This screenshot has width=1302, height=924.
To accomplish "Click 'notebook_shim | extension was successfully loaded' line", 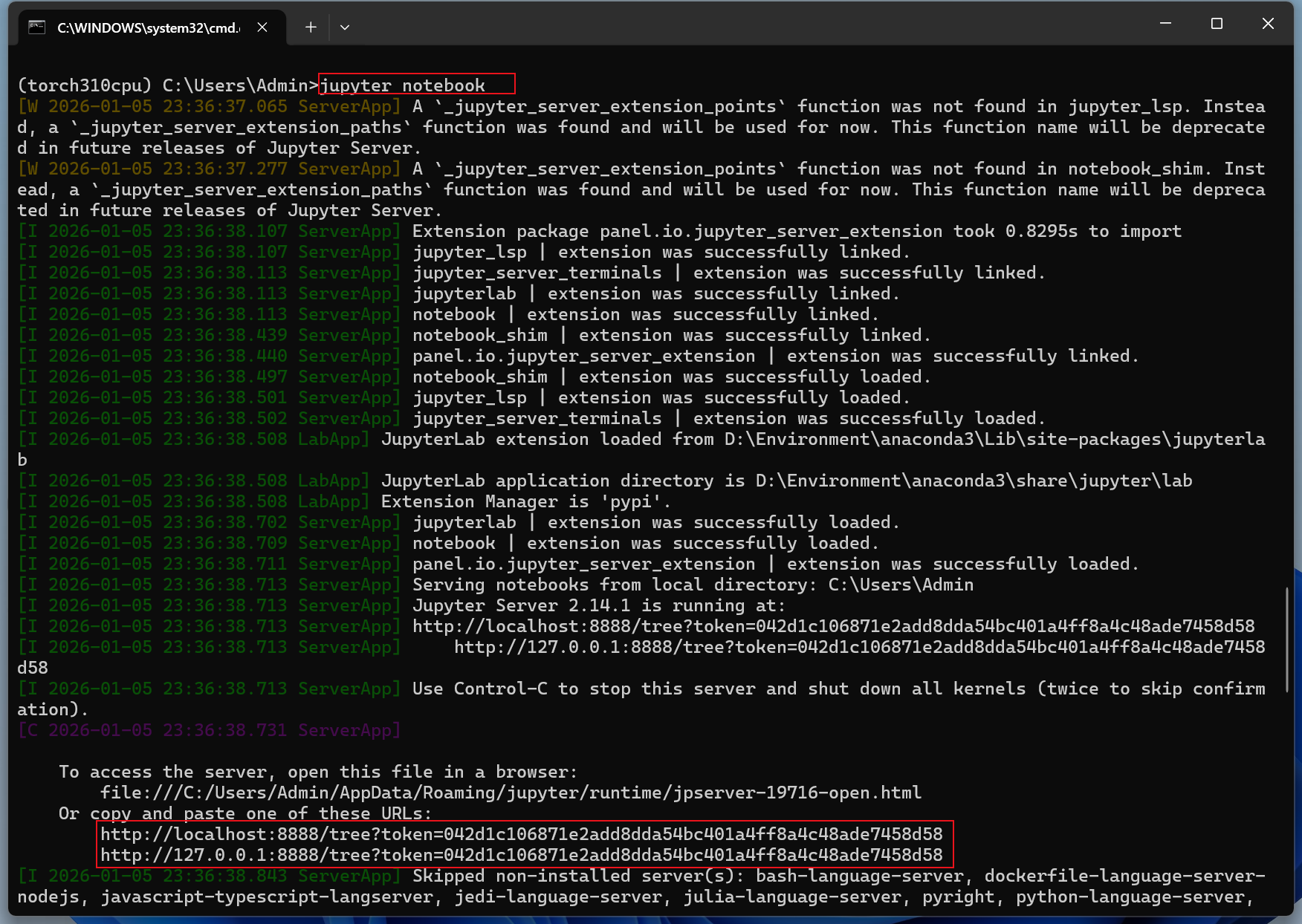I will (672, 377).
